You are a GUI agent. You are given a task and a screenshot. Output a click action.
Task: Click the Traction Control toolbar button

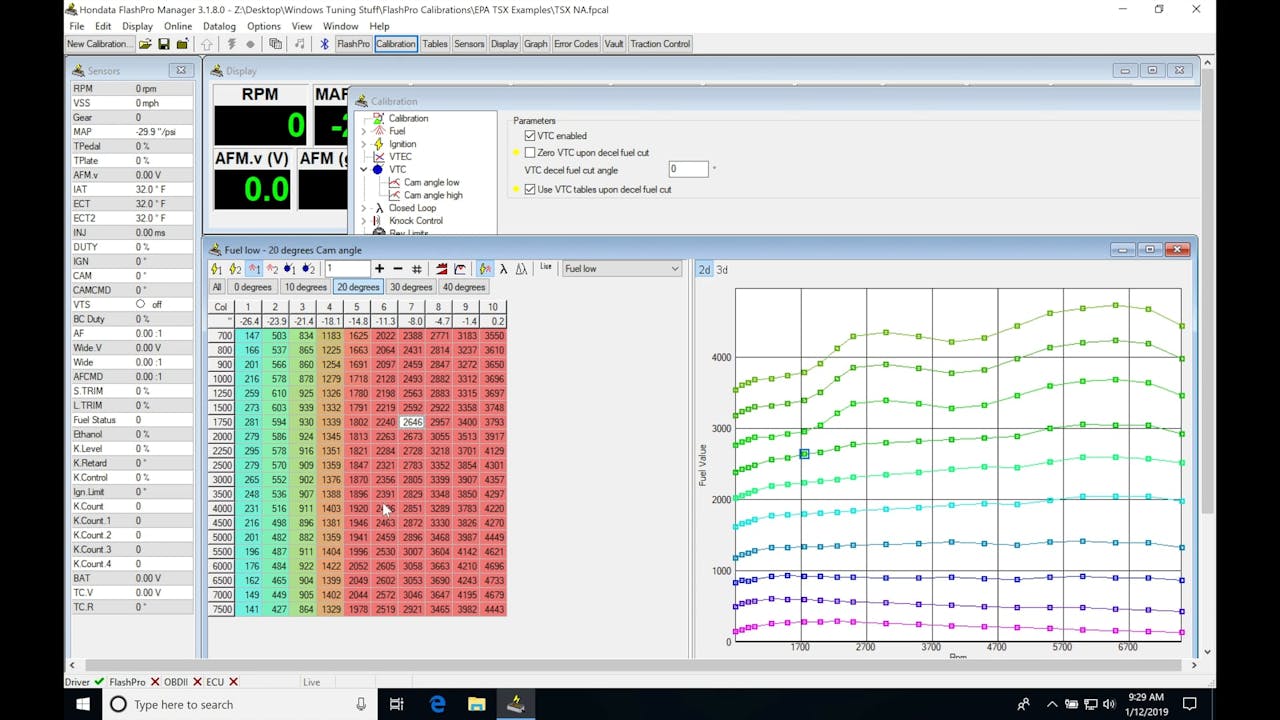tap(660, 43)
